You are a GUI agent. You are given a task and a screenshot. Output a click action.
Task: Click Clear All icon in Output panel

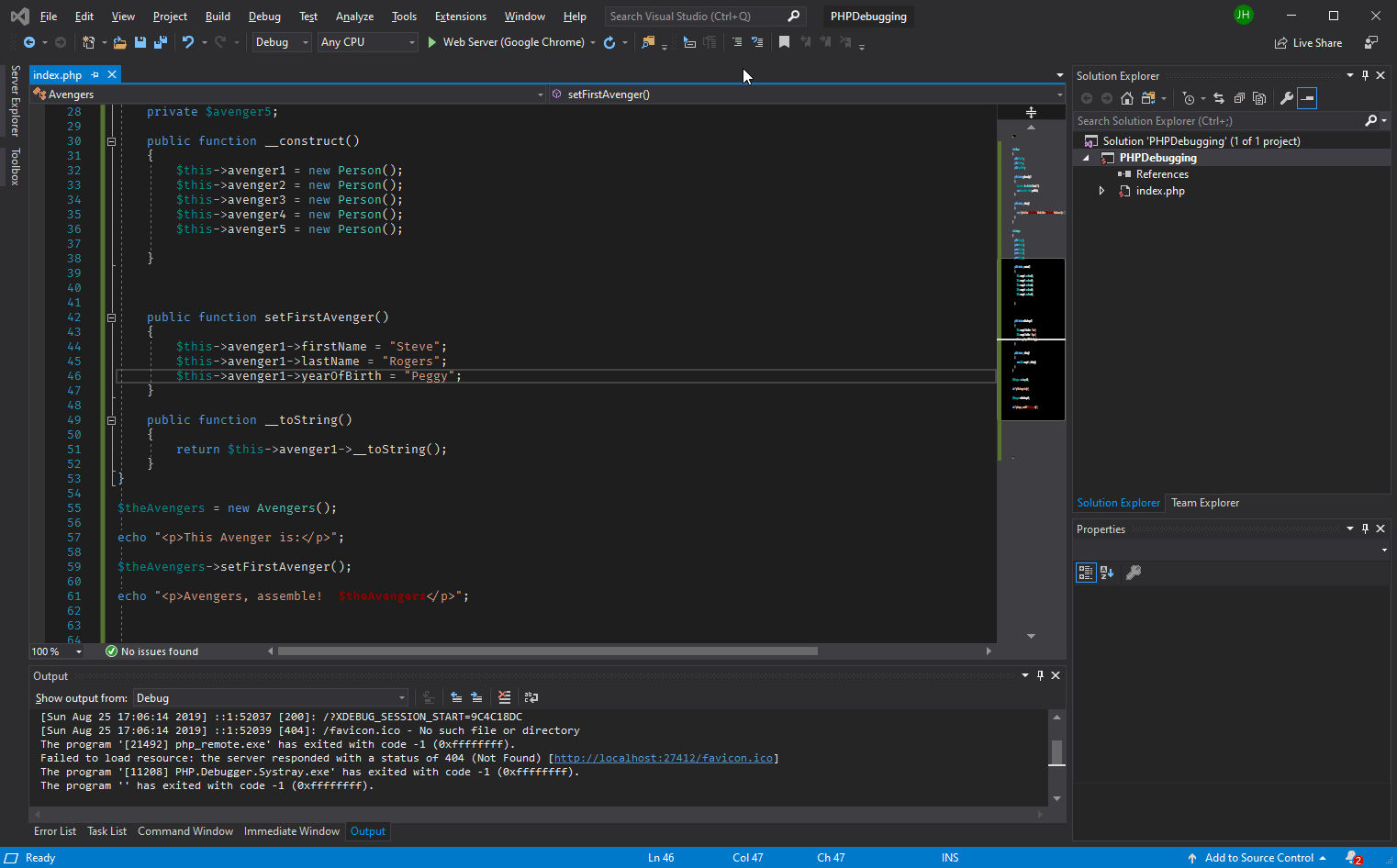504,697
